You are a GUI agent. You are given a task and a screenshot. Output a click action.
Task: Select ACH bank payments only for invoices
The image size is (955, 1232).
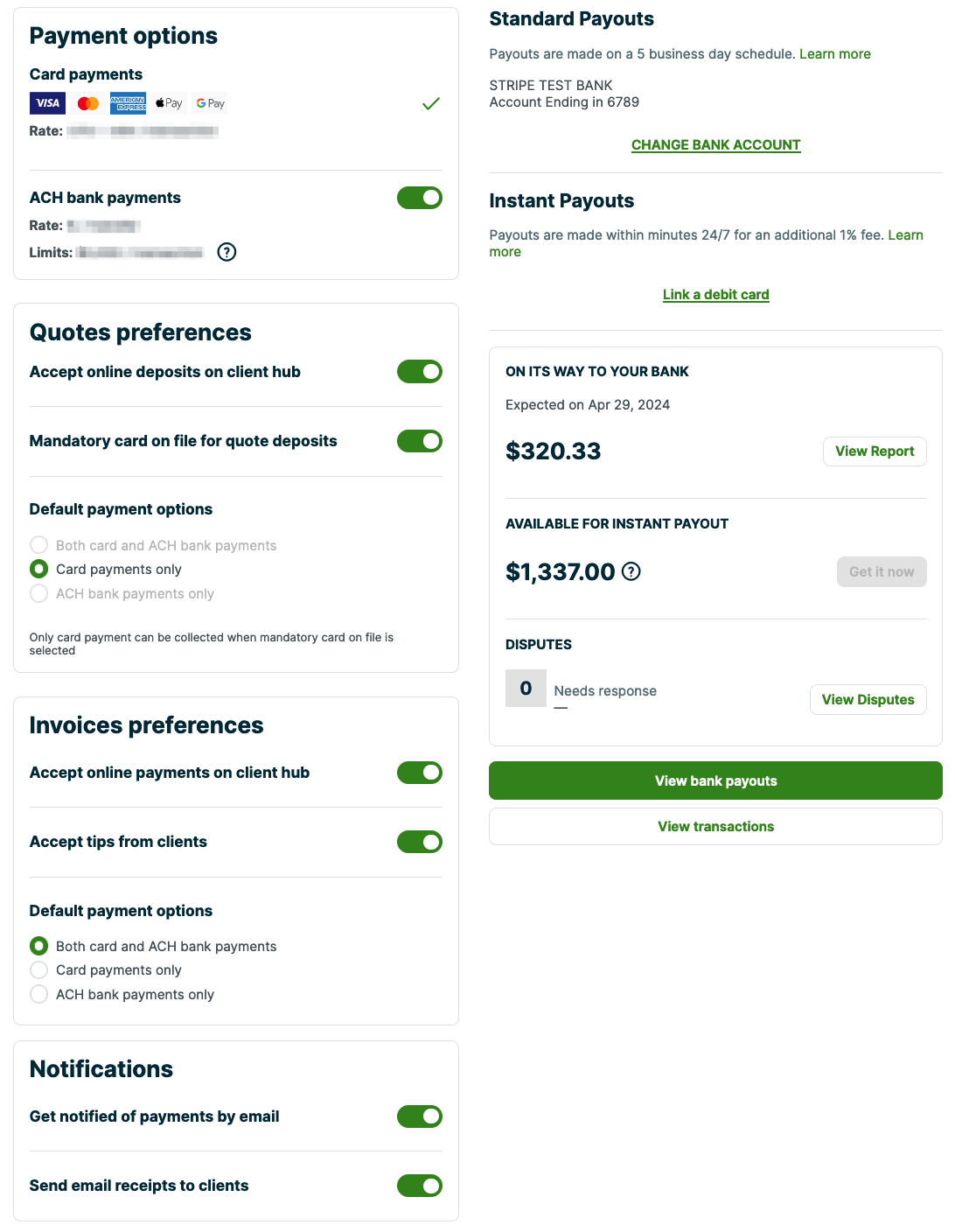(x=38, y=994)
